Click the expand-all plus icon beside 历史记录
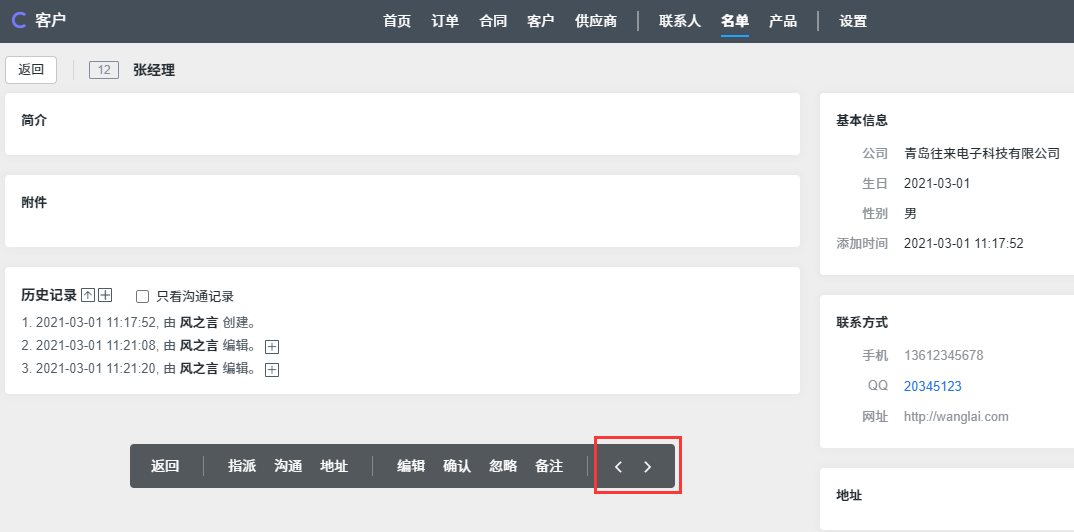This screenshot has height=532, width=1074. pos(105,295)
